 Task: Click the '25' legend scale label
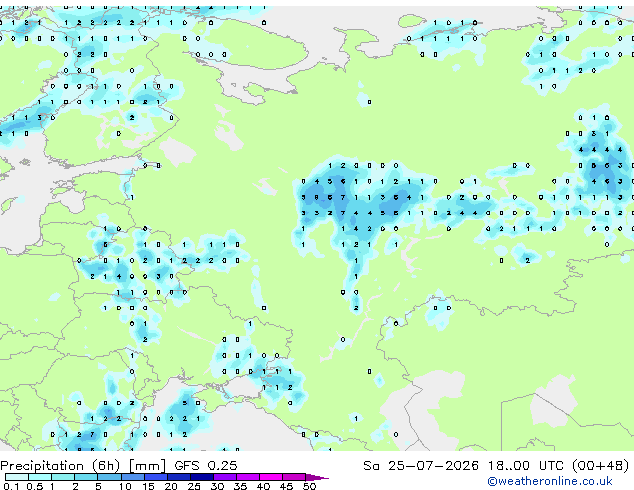coord(194,486)
